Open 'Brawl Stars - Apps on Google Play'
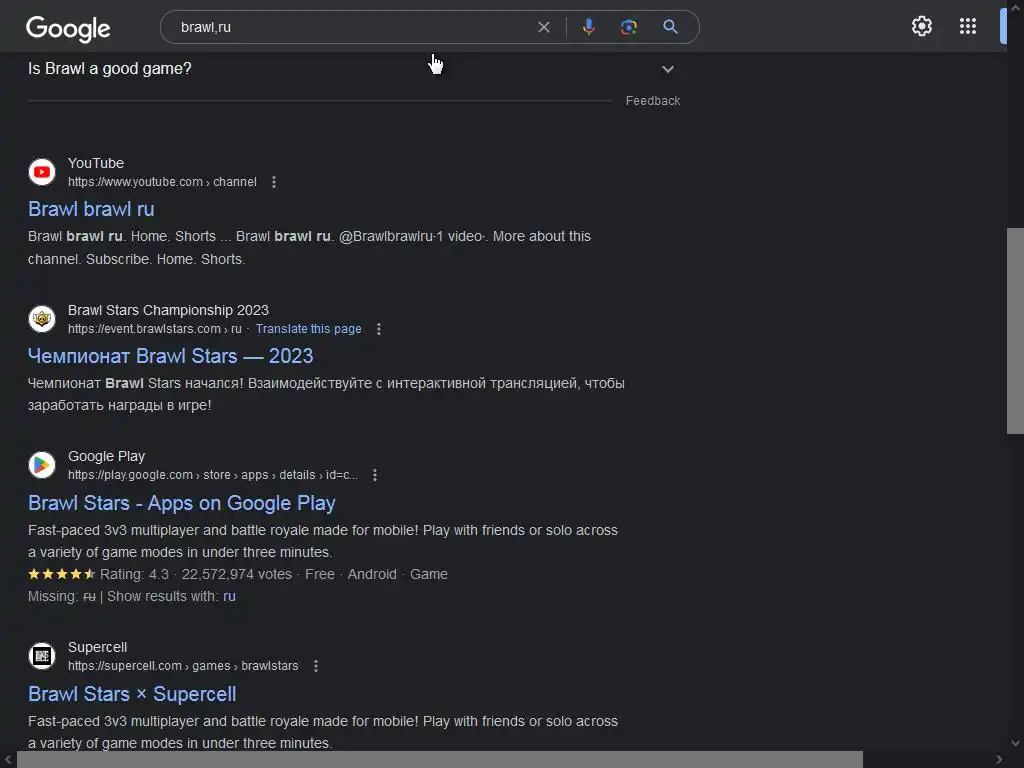The width and height of the screenshot is (1024, 768). [182, 503]
